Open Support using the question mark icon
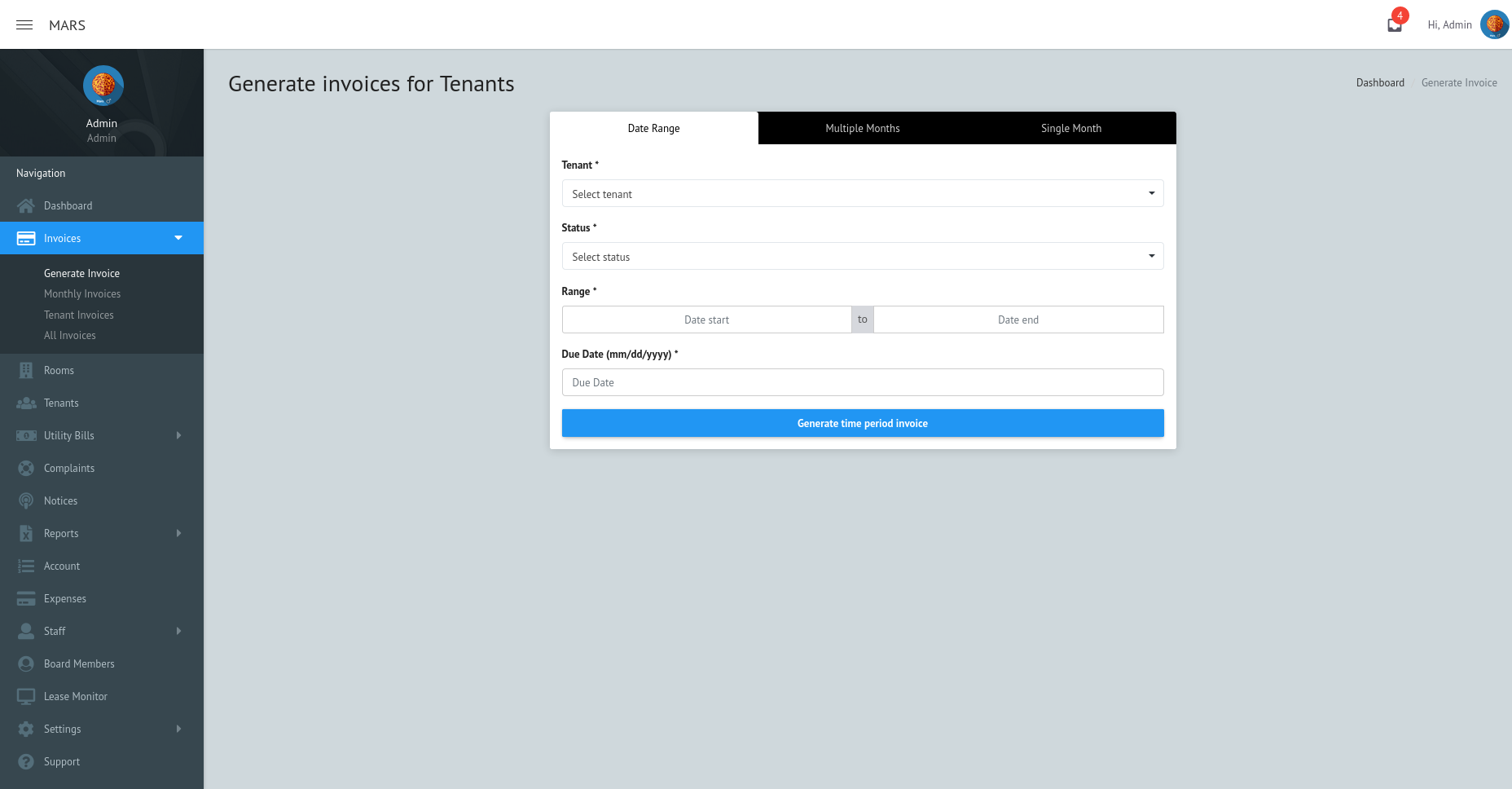This screenshot has width=1512, height=789. pyautogui.click(x=25, y=761)
